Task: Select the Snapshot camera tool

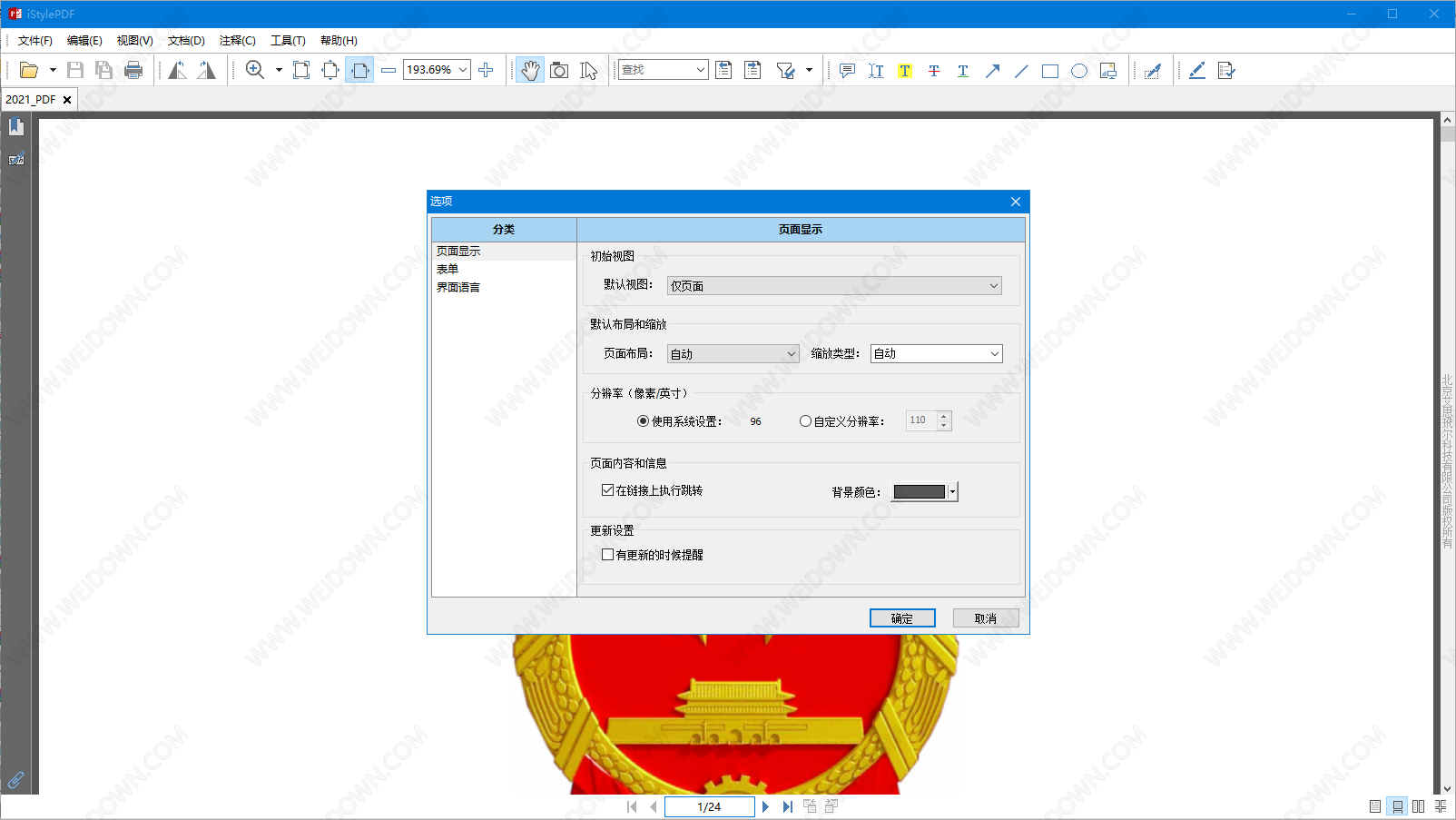Action: (x=559, y=70)
